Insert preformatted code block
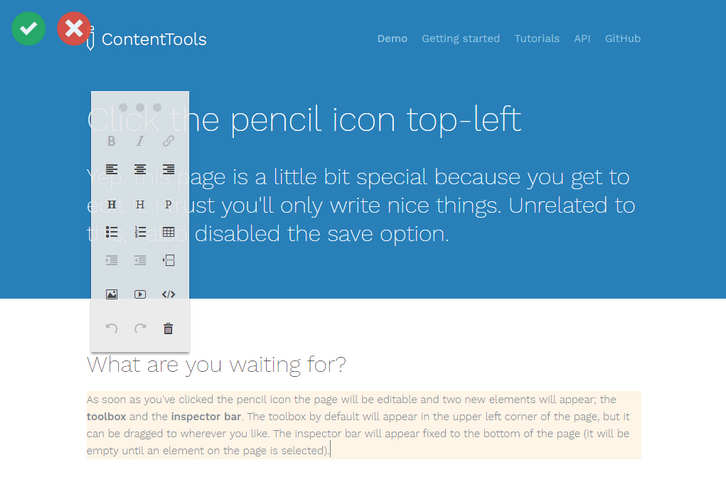This screenshot has width=726, height=485. pyautogui.click(x=168, y=294)
